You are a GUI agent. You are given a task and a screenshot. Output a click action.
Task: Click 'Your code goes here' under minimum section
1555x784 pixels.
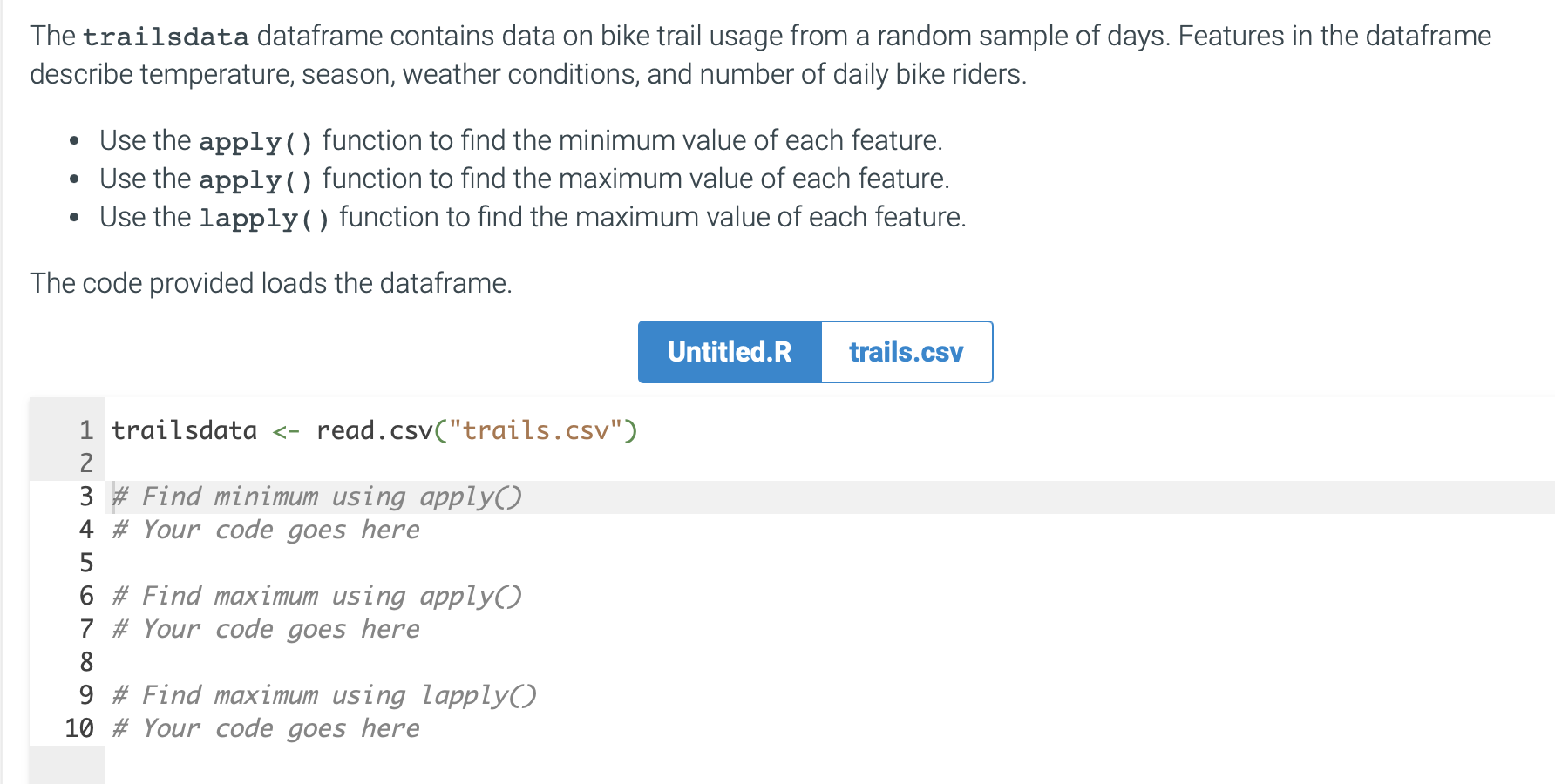coord(265,529)
